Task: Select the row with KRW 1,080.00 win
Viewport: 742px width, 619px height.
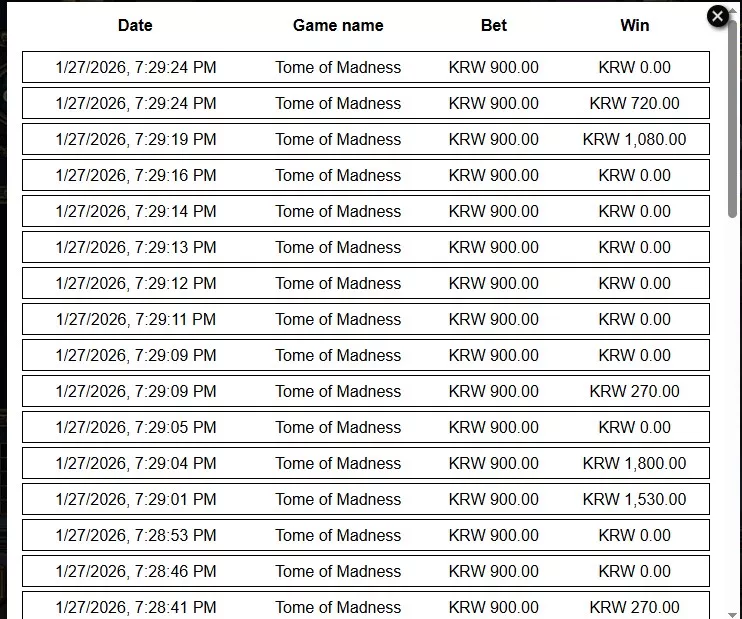Action: click(x=366, y=139)
